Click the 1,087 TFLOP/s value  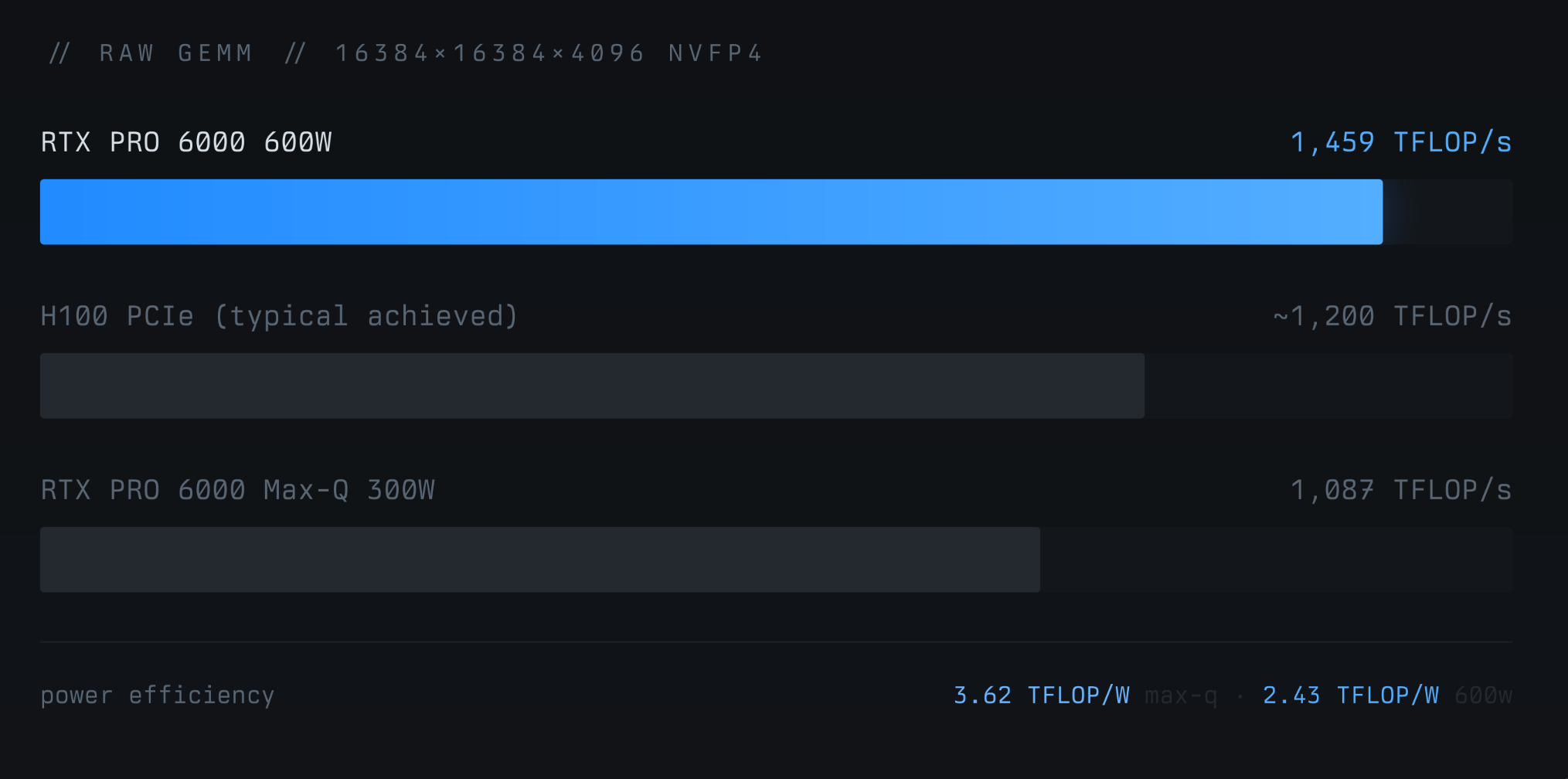coord(1400,490)
